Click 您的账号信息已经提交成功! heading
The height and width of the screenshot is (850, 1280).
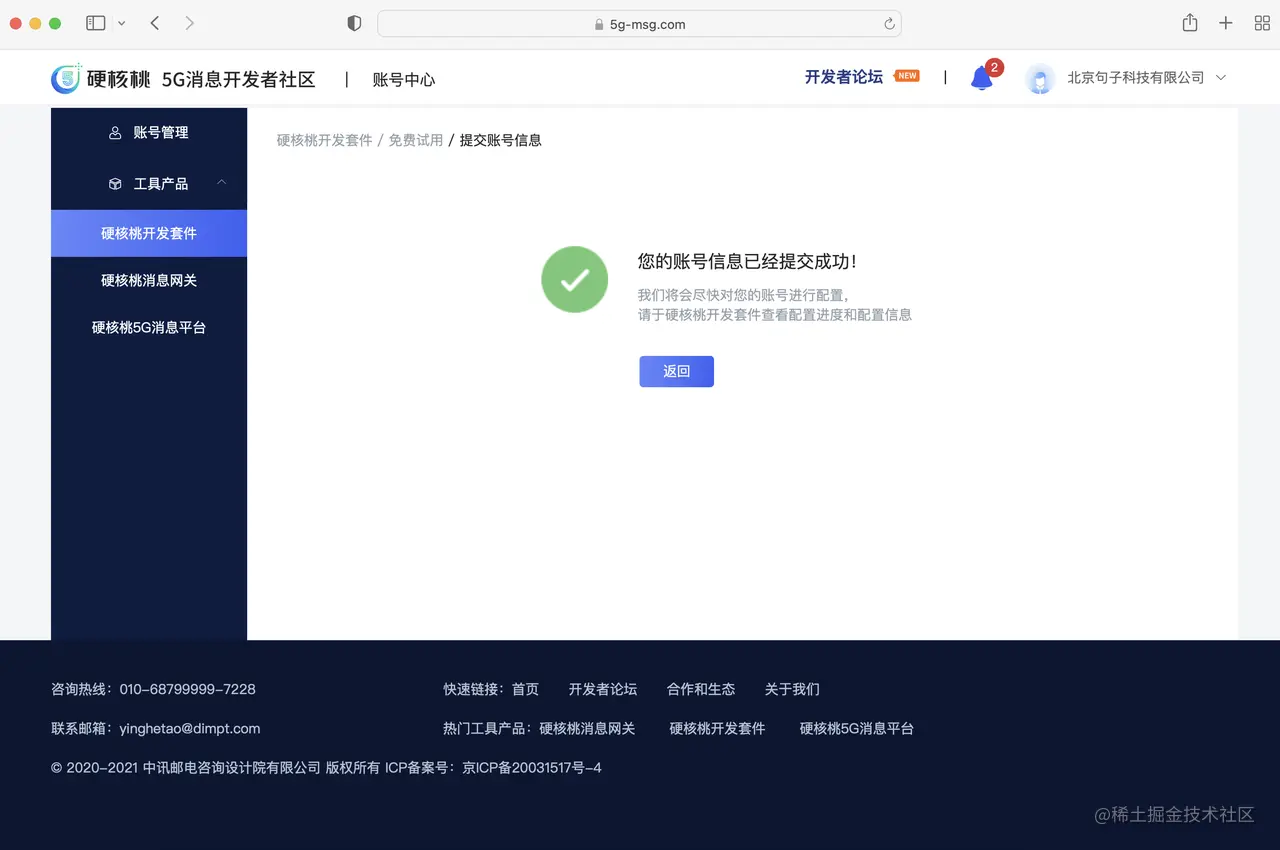pyautogui.click(x=748, y=261)
